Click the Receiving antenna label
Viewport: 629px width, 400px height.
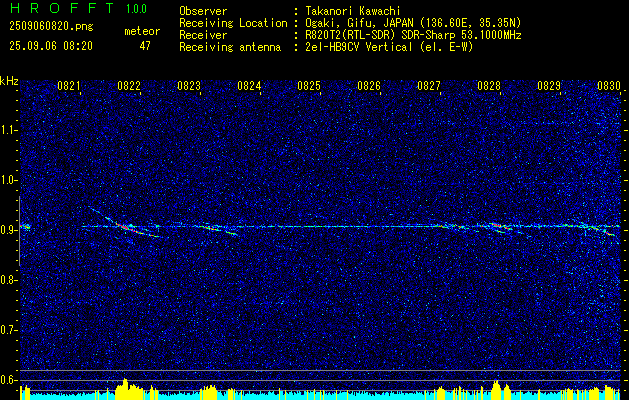230,47
